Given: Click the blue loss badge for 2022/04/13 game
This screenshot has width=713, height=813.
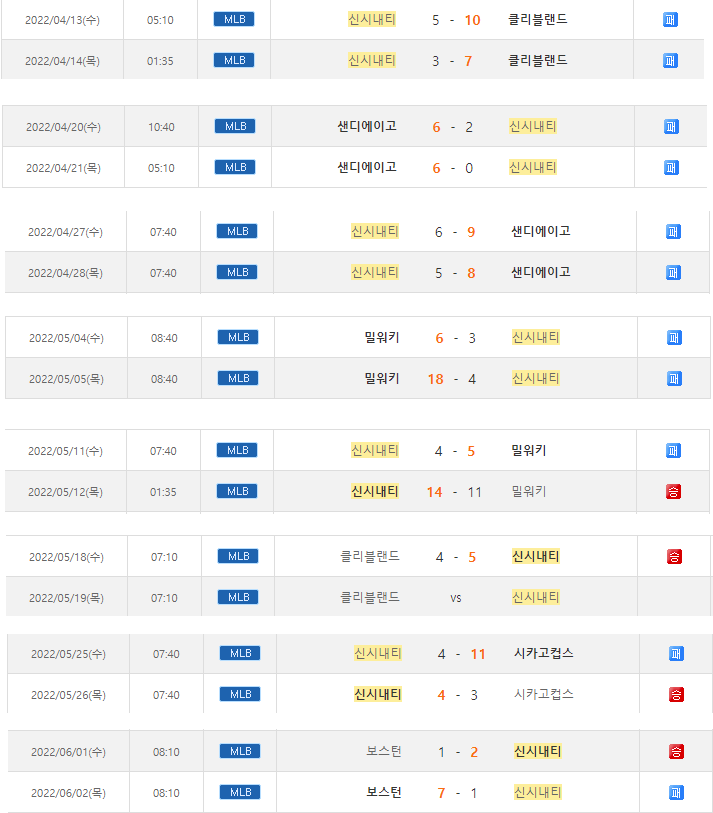Looking at the screenshot, I should 670,20.
